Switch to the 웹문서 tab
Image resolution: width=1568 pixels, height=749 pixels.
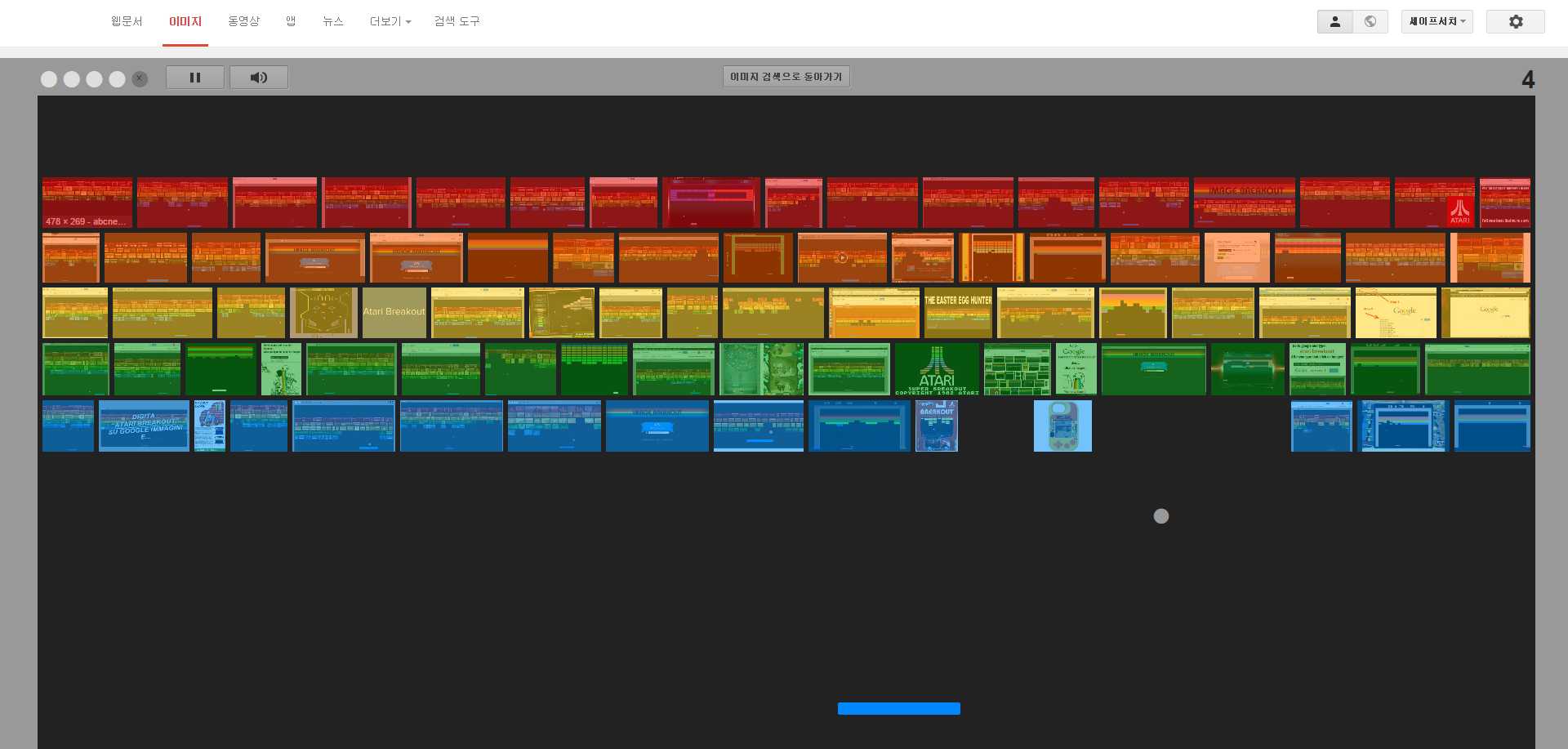tap(127, 21)
